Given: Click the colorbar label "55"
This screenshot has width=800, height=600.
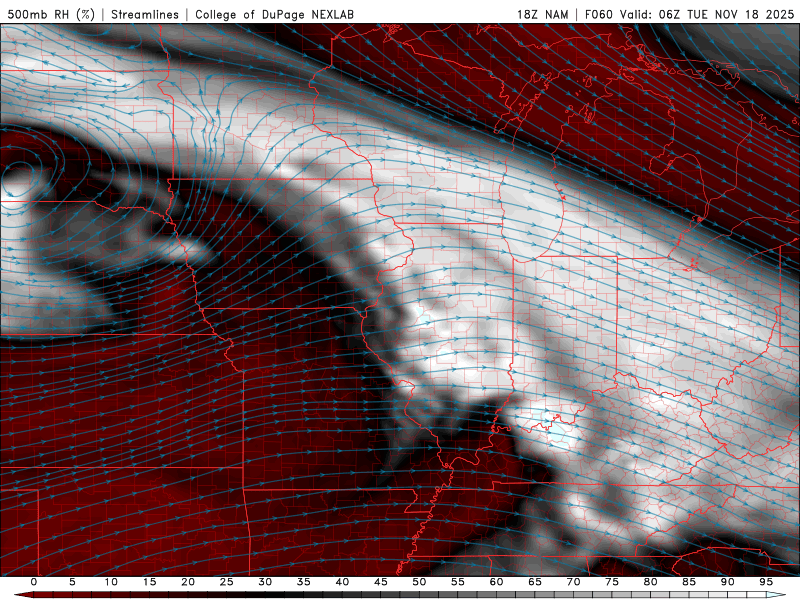Looking at the screenshot, I should click(x=458, y=582).
